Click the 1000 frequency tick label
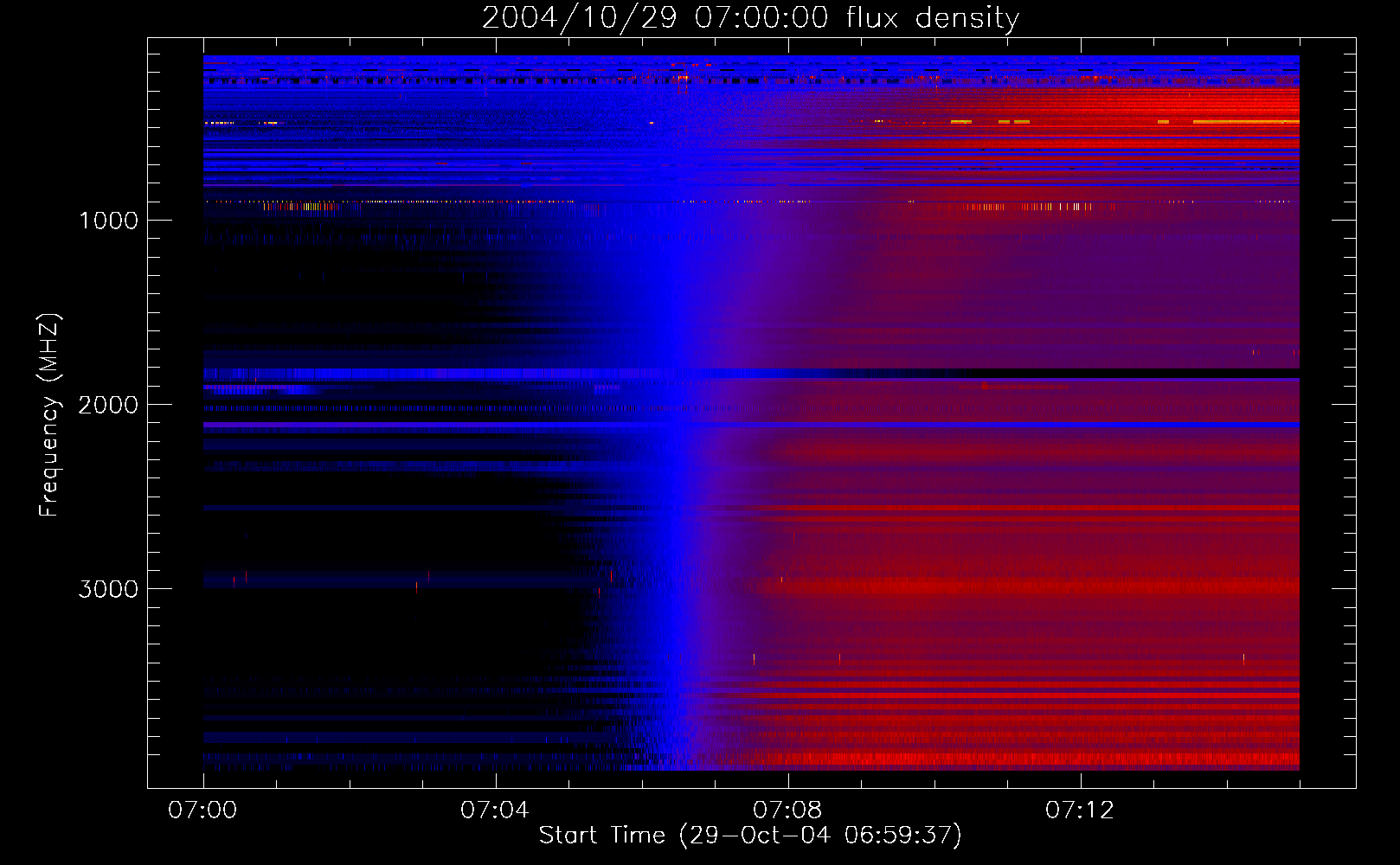Viewport: 1400px width, 865px height. (108, 221)
